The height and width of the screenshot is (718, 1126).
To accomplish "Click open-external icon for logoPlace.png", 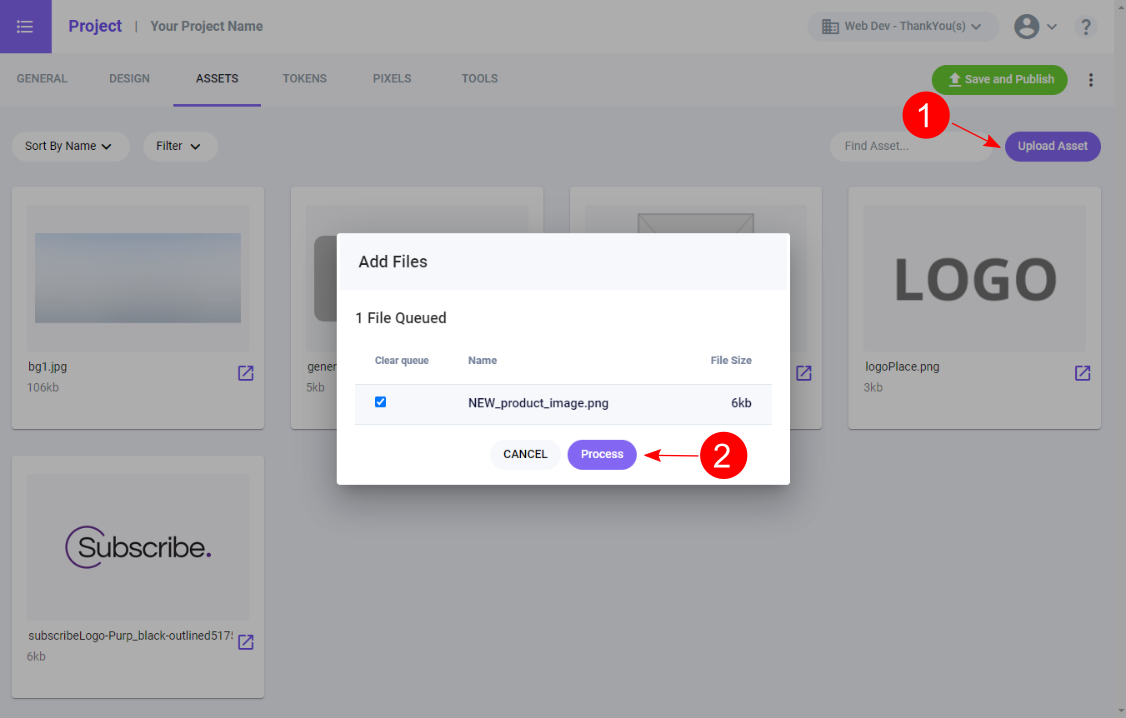I will click(1082, 373).
